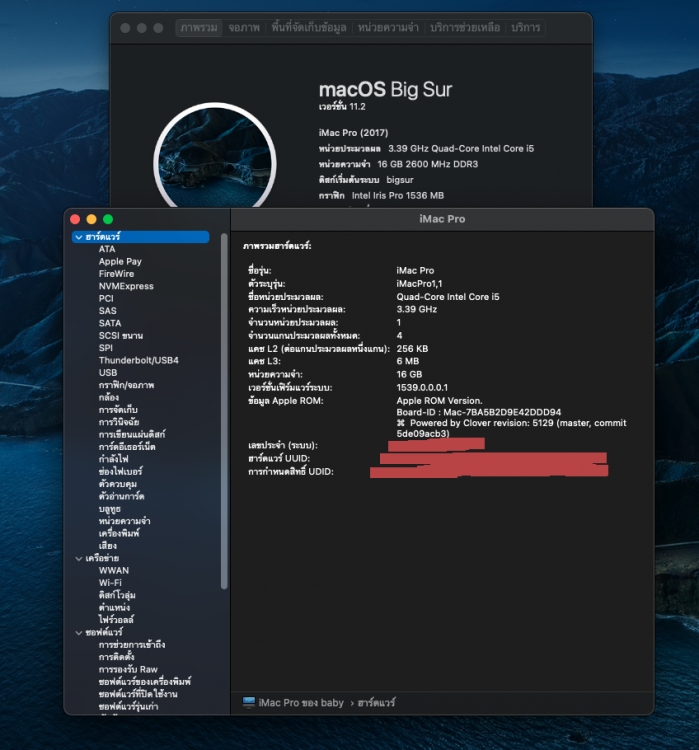Select ตัวควบคุม in sidebar
The height and width of the screenshot is (750, 699).
point(117,484)
